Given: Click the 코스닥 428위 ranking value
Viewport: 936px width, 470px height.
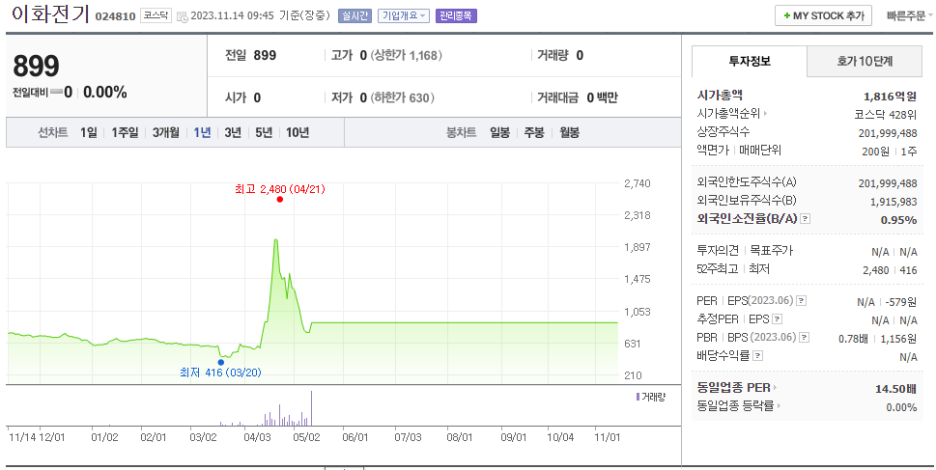Looking at the screenshot, I should 886,115.
